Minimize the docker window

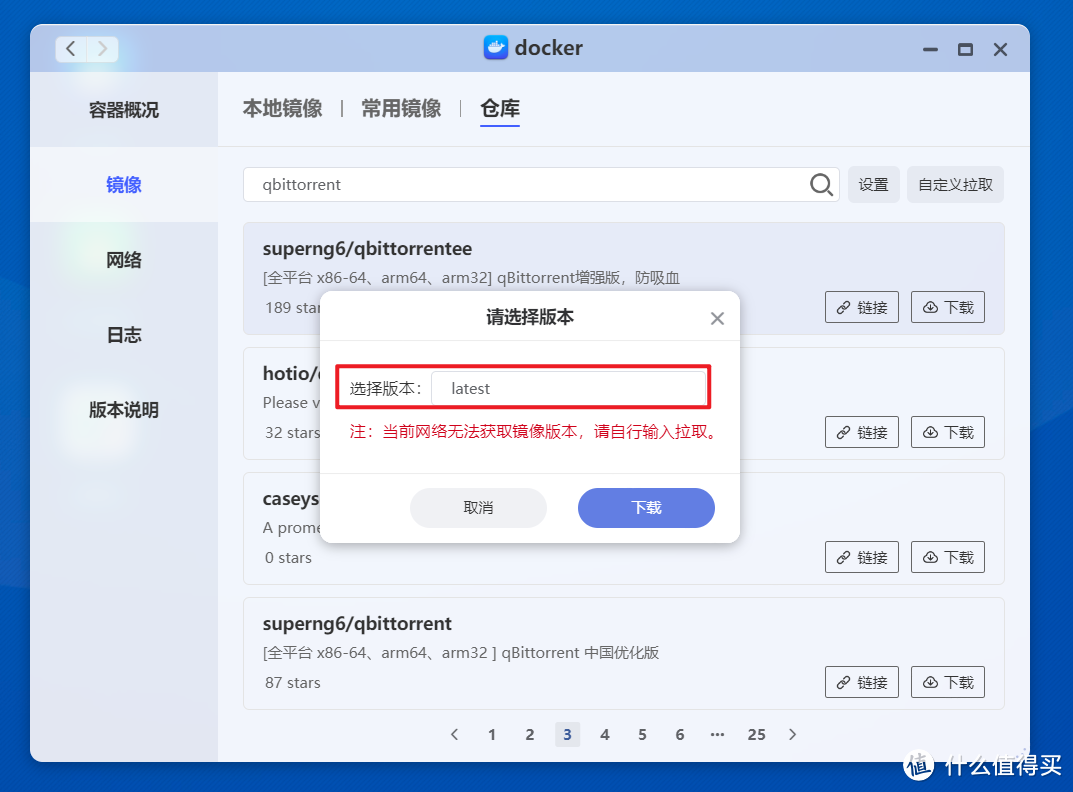click(x=930, y=49)
